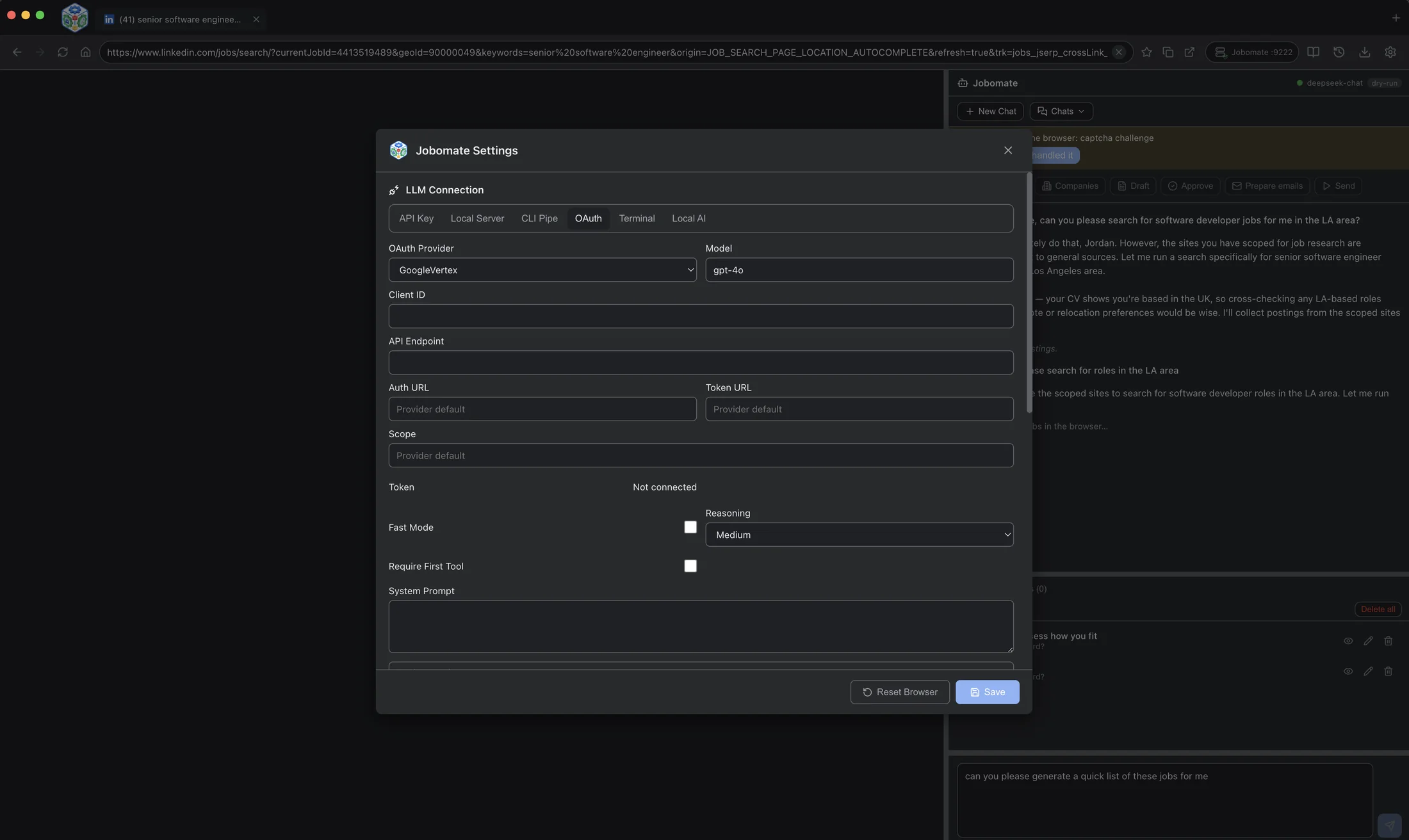Select the OAuth tab
The height and width of the screenshot is (840, 1409).
click(x=588, y=218)
